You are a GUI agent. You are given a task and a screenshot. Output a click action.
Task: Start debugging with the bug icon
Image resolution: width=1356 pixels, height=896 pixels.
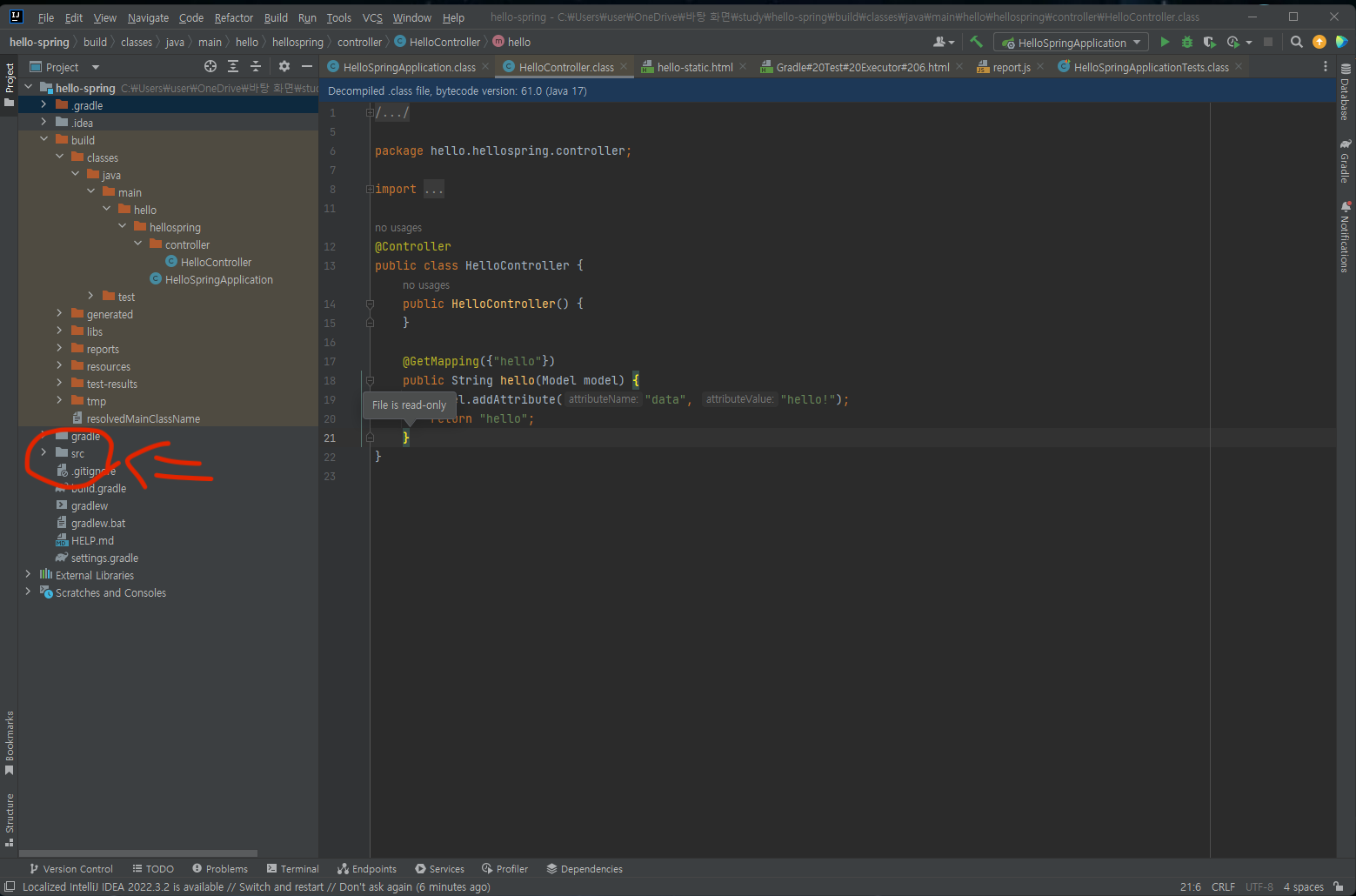pyautogui.click(x=1187, y=42)
